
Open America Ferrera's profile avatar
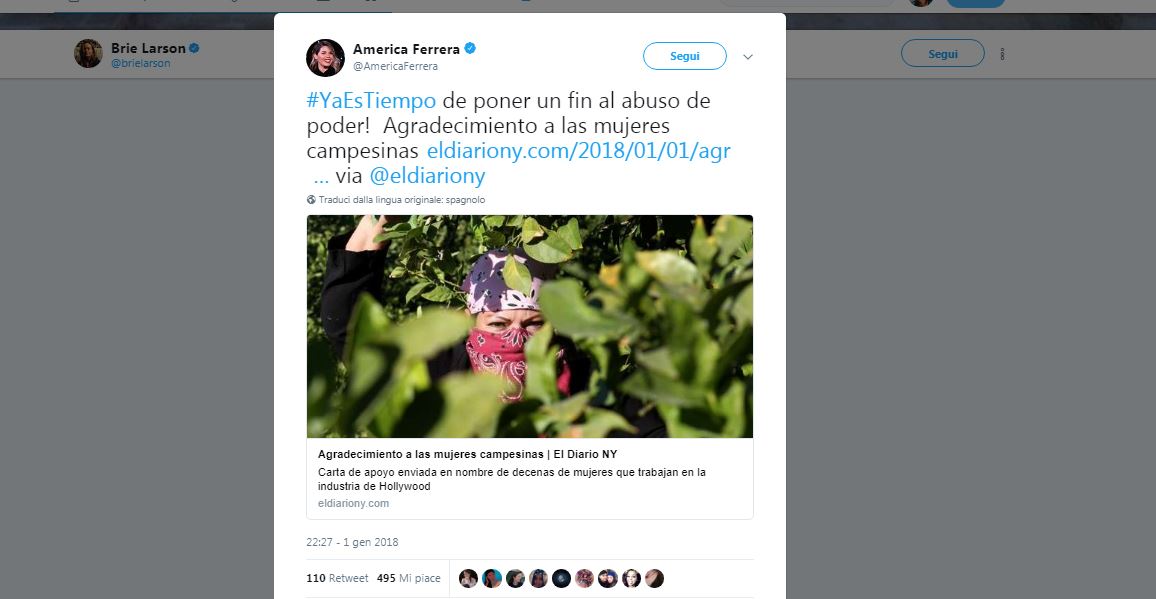pyautogui.click(x=325, y=58)
